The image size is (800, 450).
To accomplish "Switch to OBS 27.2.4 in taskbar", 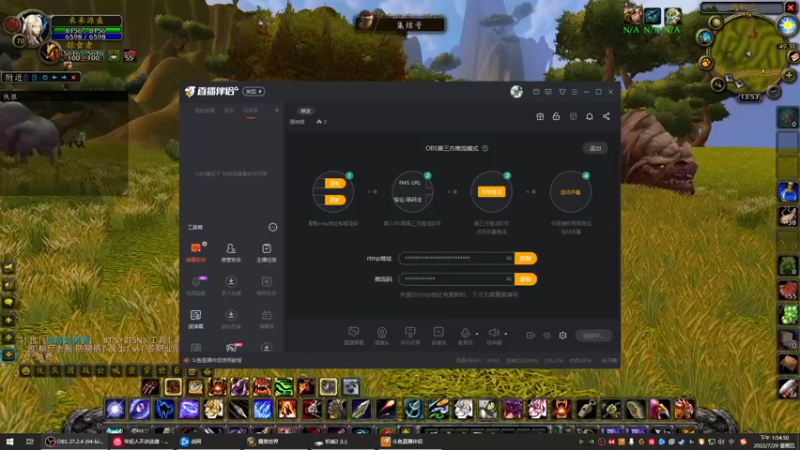I will point(72,441).
